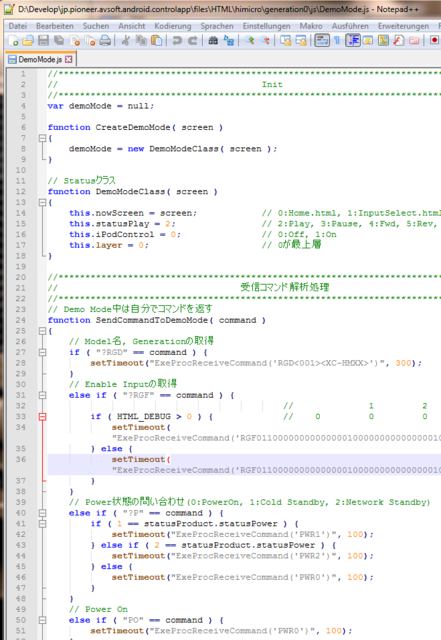Click 'this.statusPlay = 2;' code line

[x=122, y=224]
